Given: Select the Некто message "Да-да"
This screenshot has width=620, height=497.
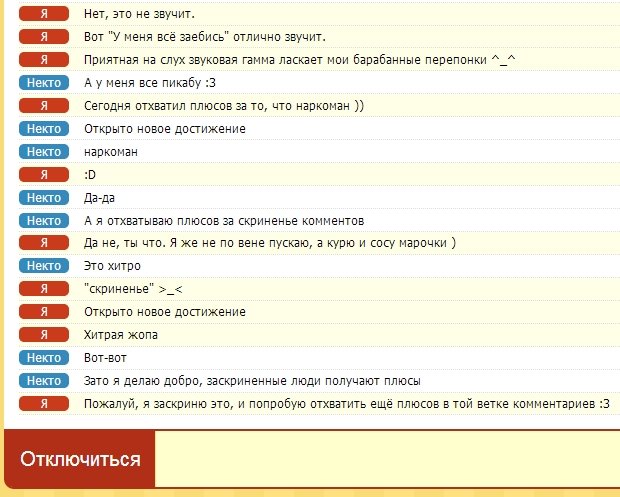Looking at the screenshot, I should (101, 198).
